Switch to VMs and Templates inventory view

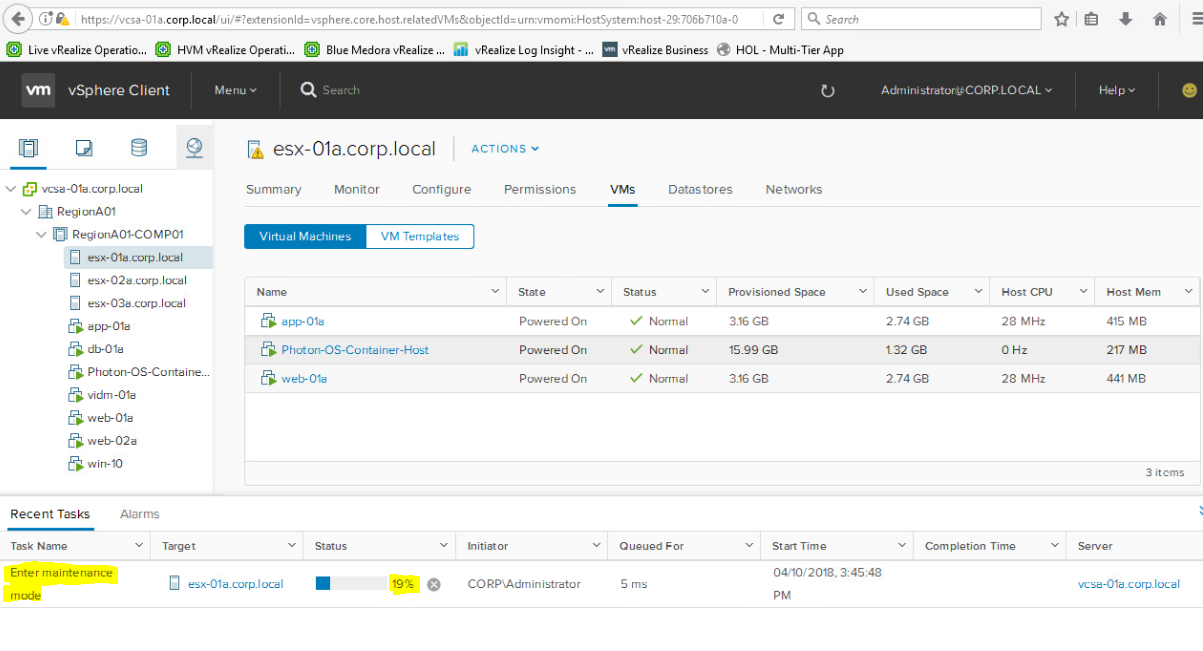click(x=84, y=148)
